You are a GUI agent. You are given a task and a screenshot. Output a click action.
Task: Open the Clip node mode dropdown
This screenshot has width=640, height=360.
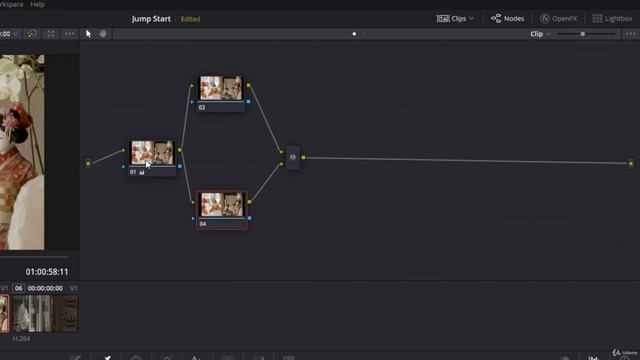(540, 34)
